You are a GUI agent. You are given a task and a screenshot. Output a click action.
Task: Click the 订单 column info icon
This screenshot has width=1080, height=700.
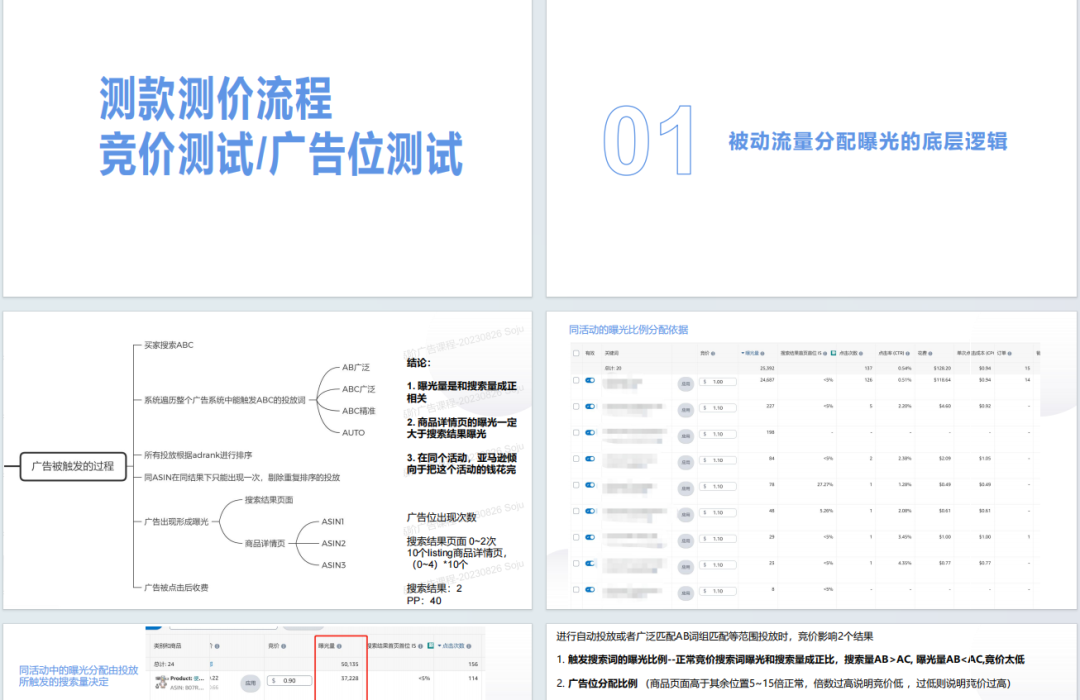(1011, 353)
